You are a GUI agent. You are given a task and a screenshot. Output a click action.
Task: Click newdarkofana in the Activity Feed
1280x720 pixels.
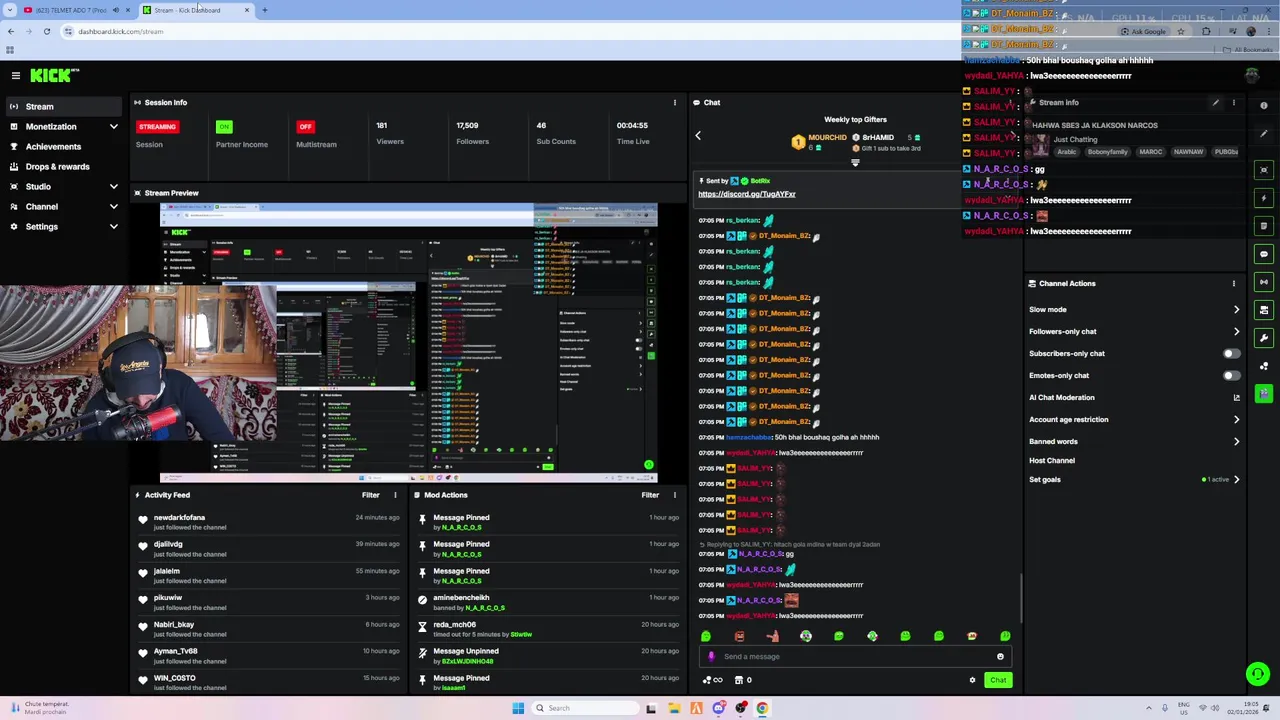(x=179, y=518)
